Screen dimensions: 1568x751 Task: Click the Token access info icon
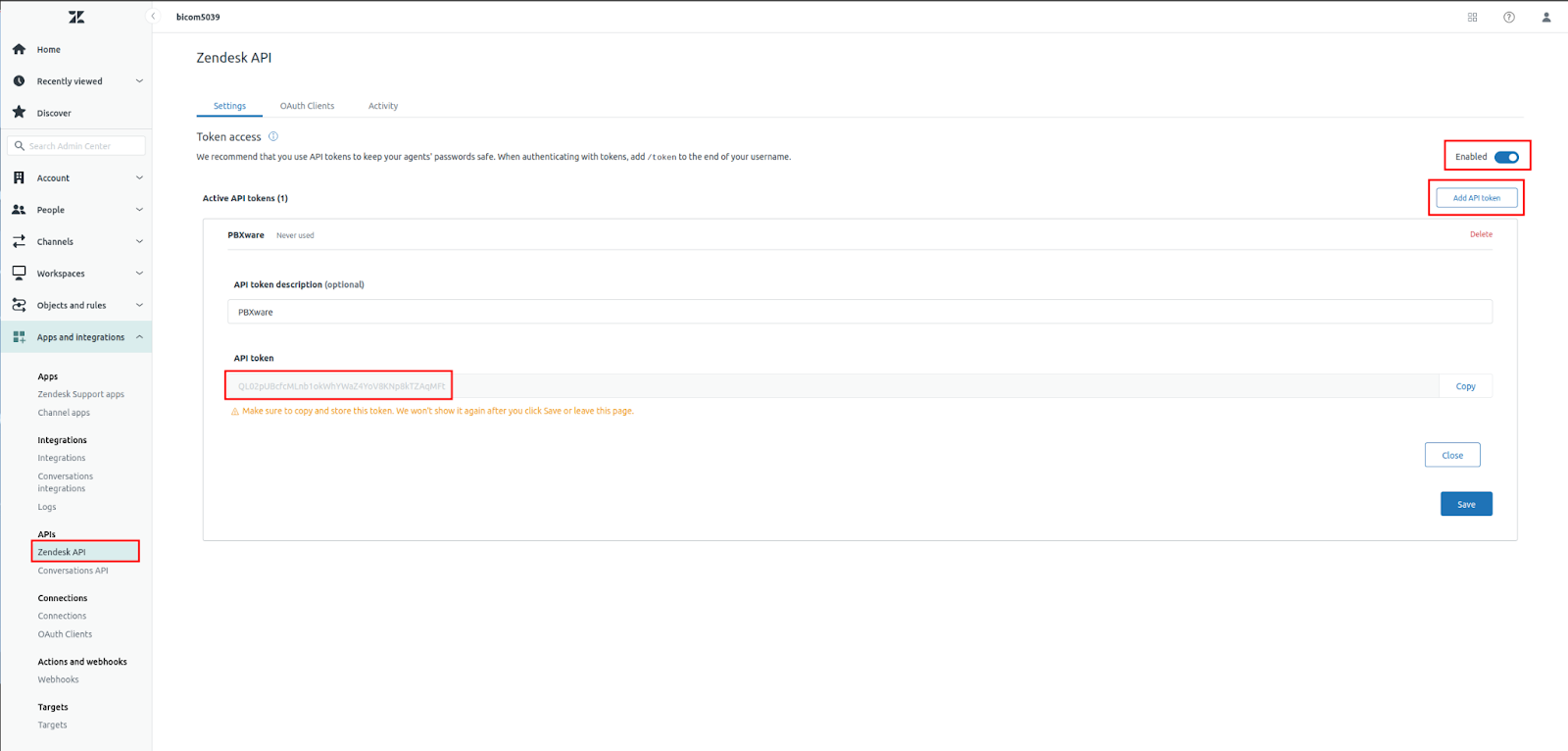click(273, 136)
